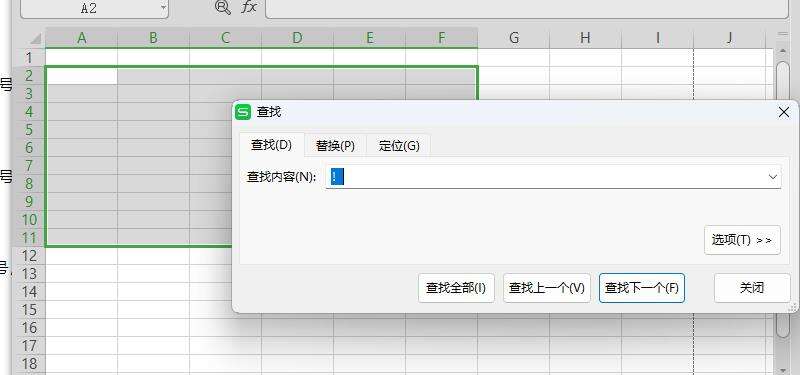Select column A header
Image resolution: width=800 pixels, height=375 pixels.
click(x=81, y=38)
